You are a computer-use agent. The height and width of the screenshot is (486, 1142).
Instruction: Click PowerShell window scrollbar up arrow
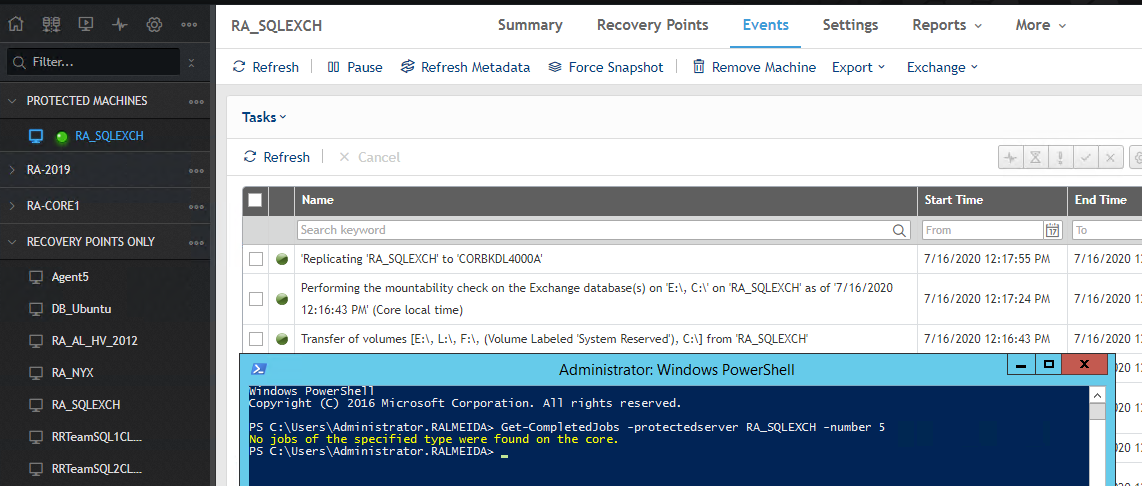1097,394
